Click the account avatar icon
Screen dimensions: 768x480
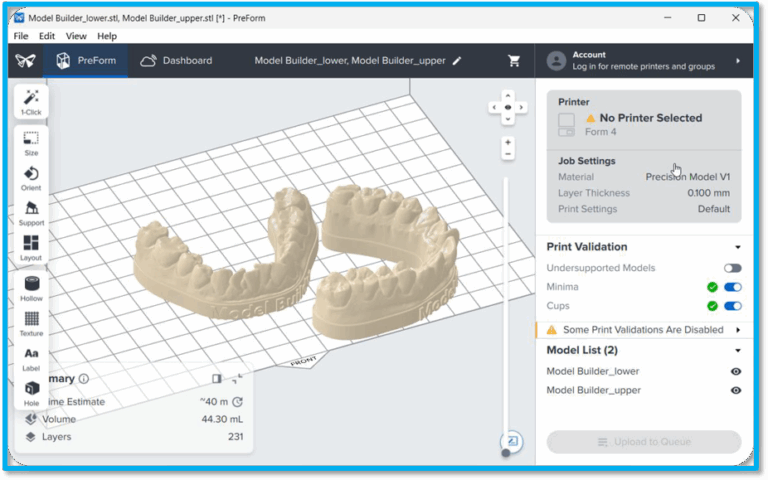coord(556,61)
